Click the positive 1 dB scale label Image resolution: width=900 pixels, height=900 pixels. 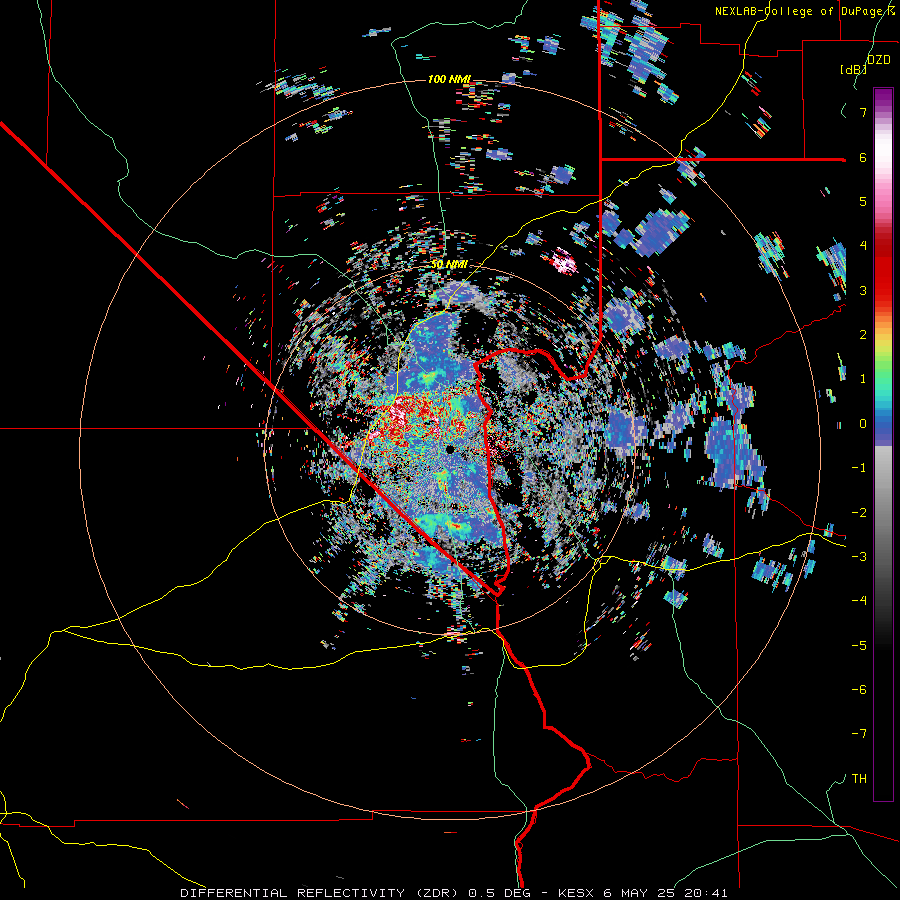click(863, 379)
